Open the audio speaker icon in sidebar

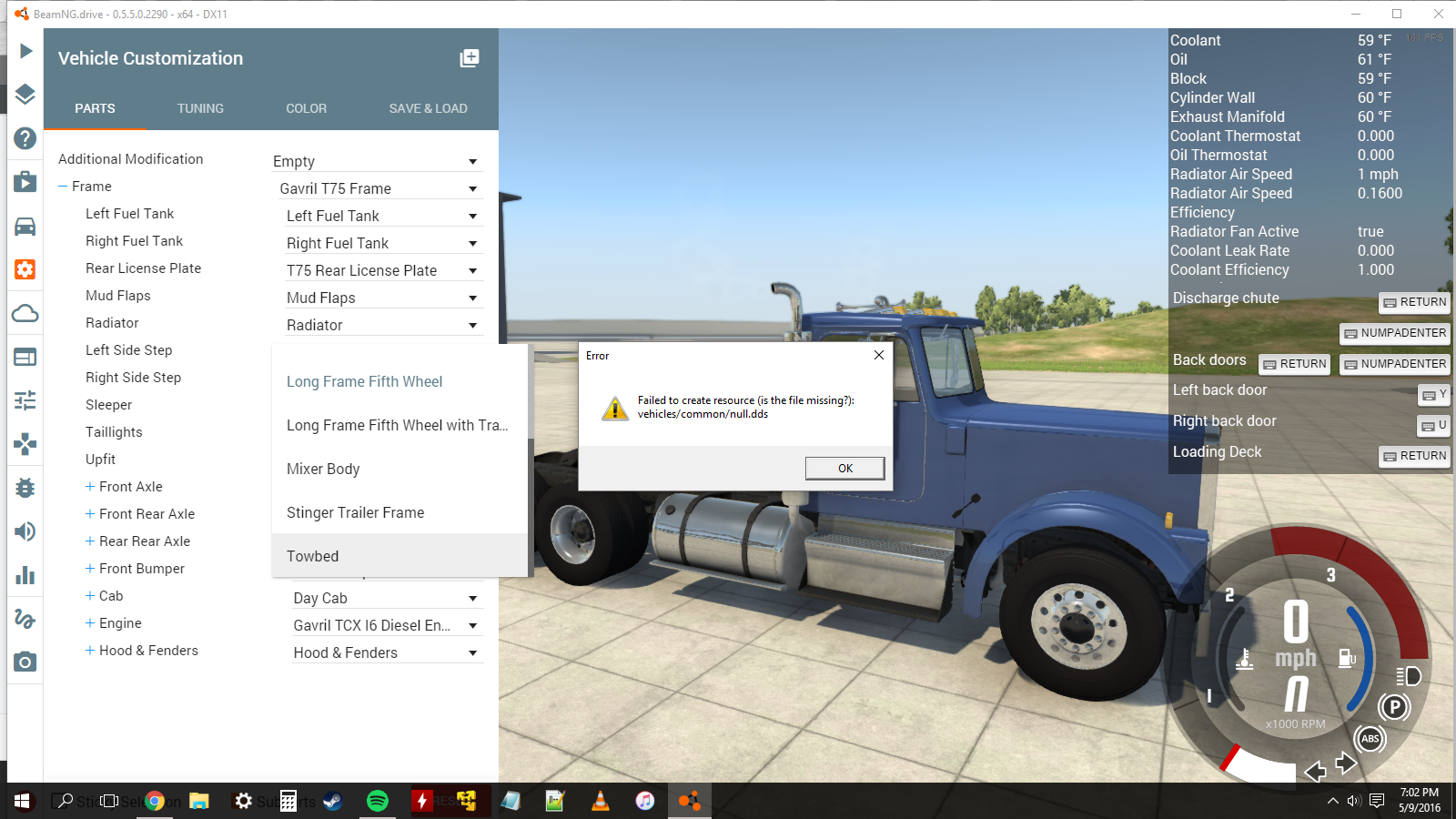(25, 531)
